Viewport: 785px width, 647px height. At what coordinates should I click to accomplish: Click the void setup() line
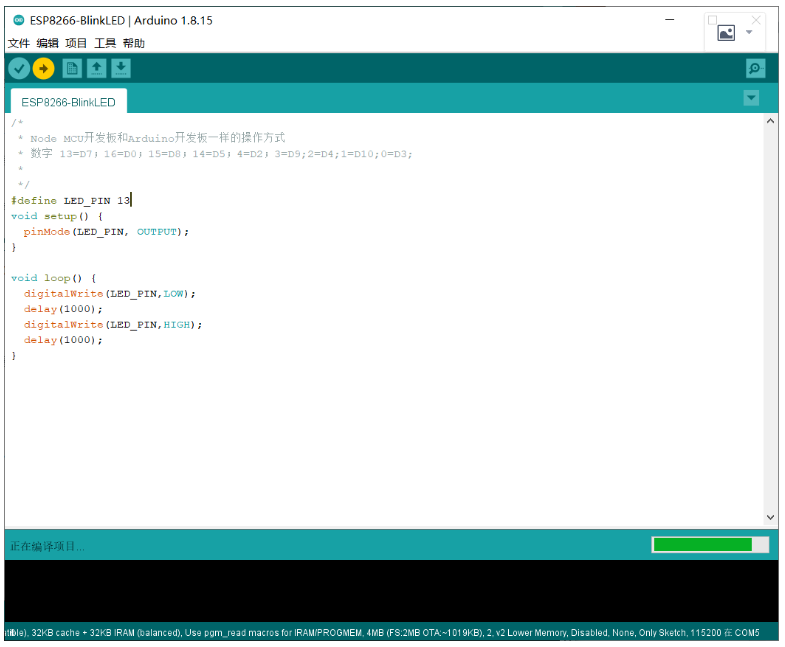pyautogui.click(x=57, y=216)
